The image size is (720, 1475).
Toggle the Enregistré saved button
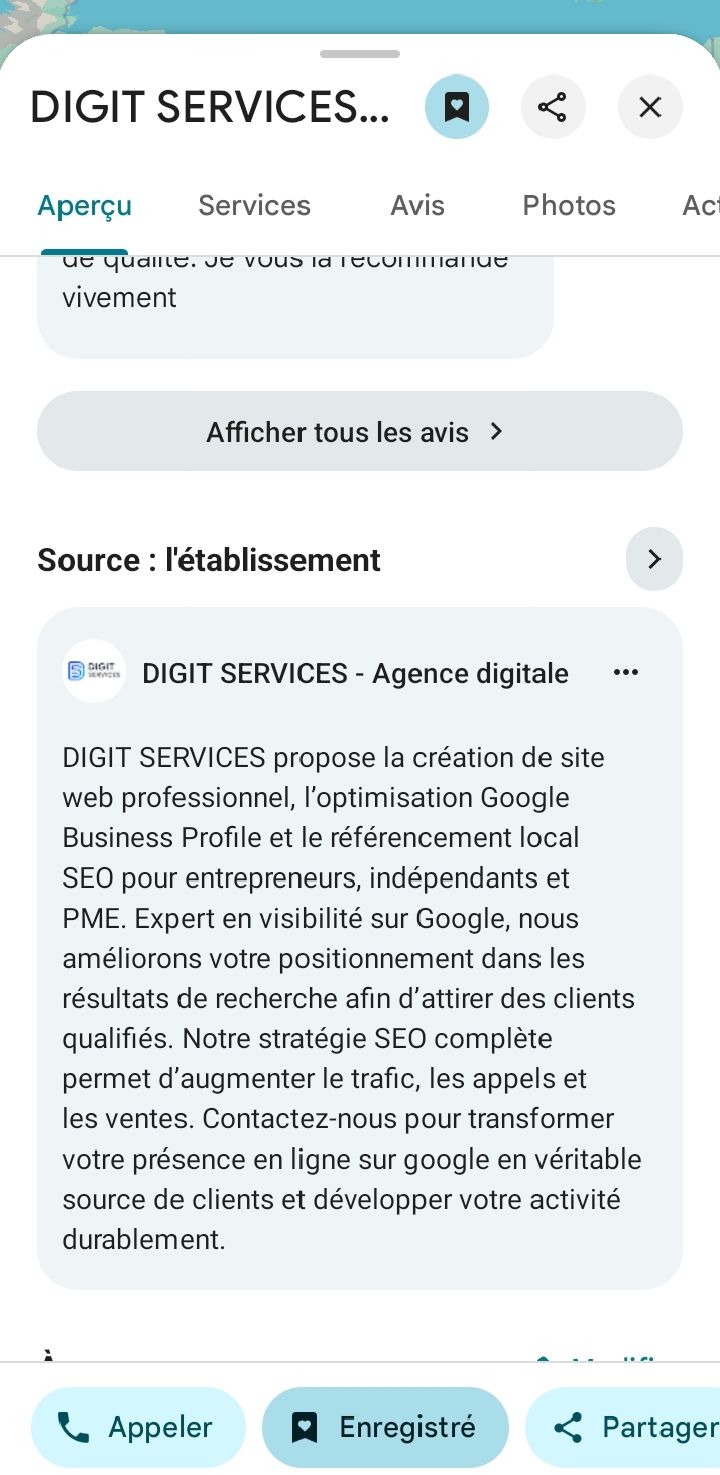(x=385, y=1427)
